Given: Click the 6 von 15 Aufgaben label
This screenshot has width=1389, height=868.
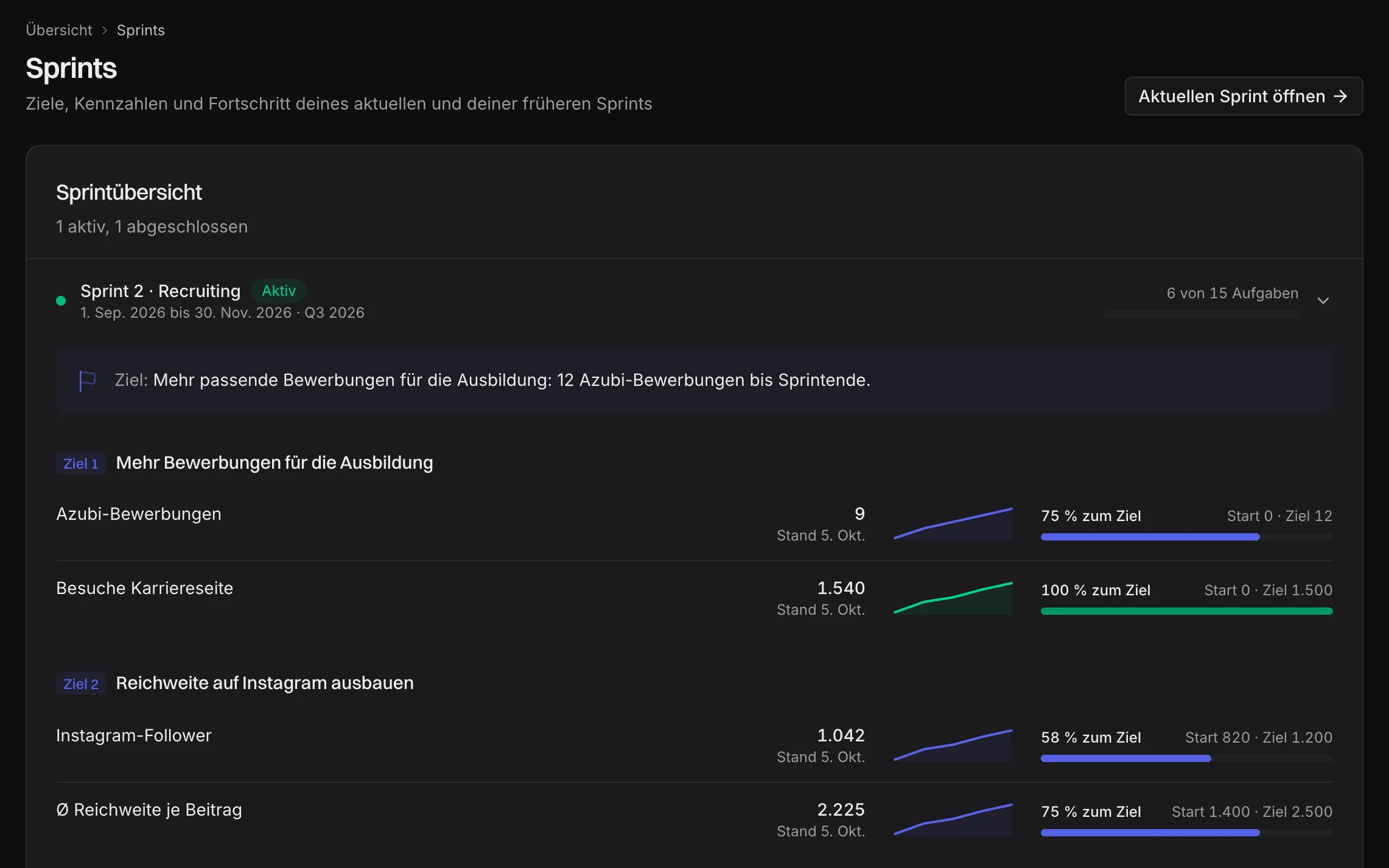Looking at the screenshot, I should tap(1232, 293).
